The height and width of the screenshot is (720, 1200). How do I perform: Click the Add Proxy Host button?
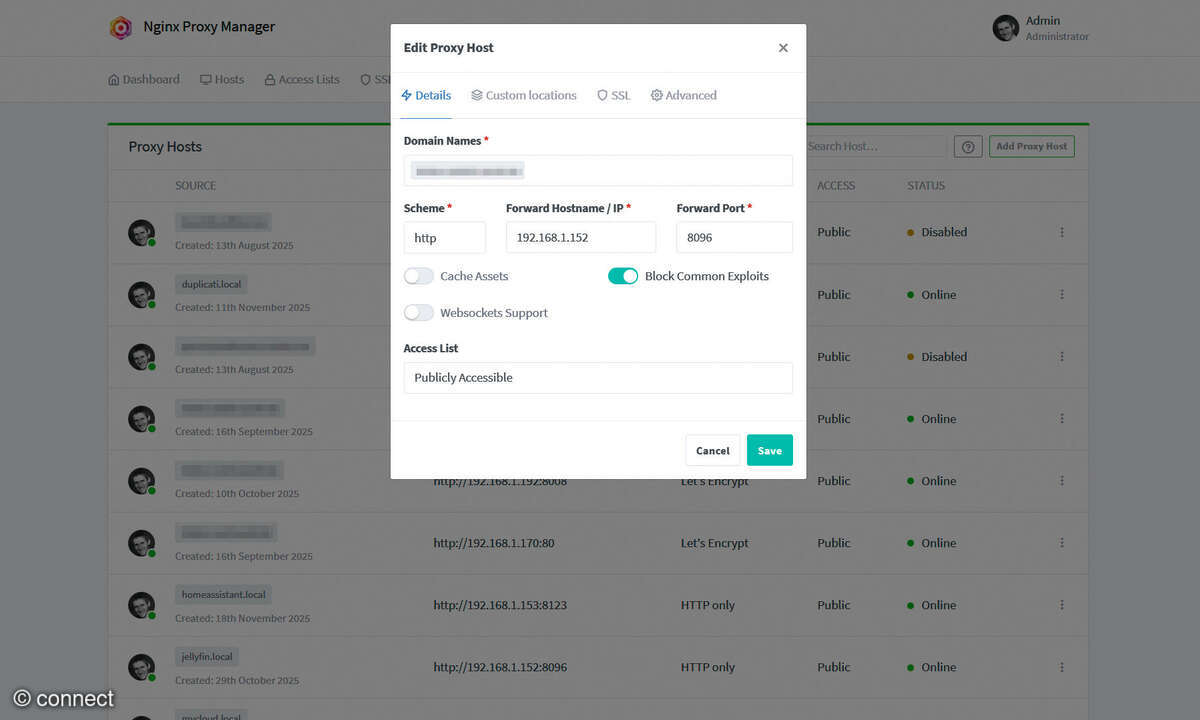pyautogui.click(x=1031, y=146)
